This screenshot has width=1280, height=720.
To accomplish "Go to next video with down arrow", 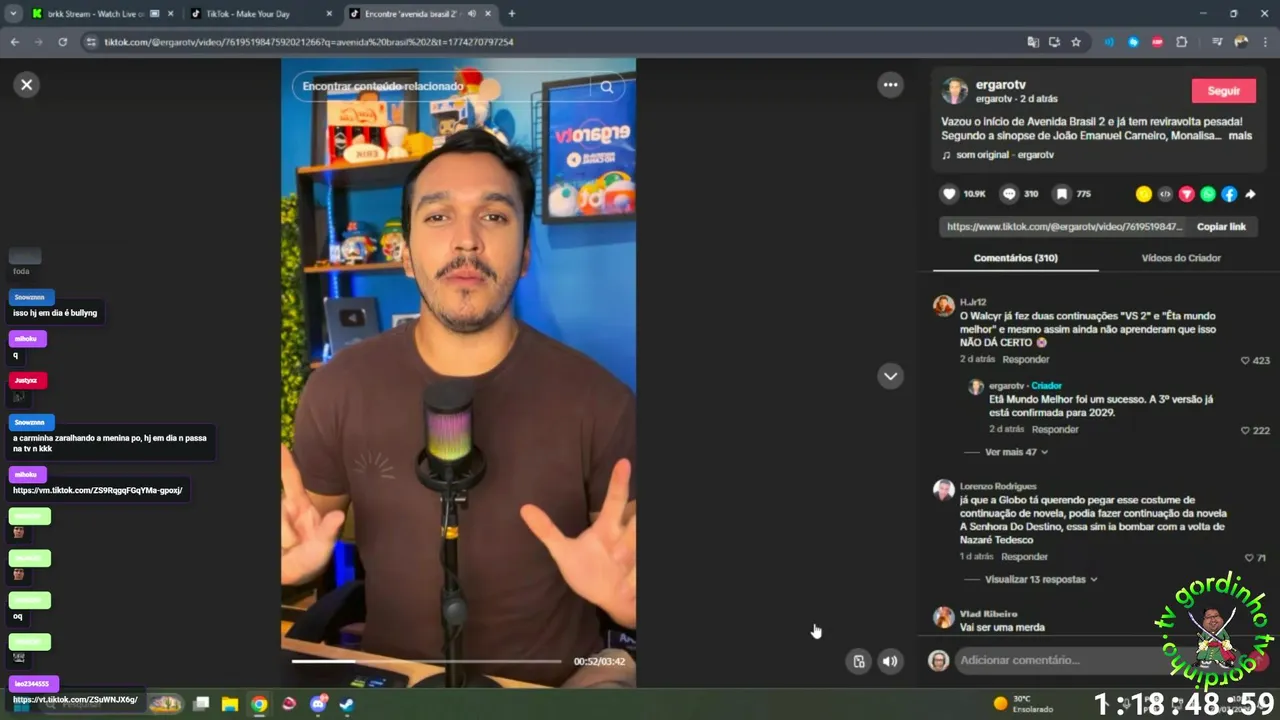I will pyautogui.click(x=890, y=376).
